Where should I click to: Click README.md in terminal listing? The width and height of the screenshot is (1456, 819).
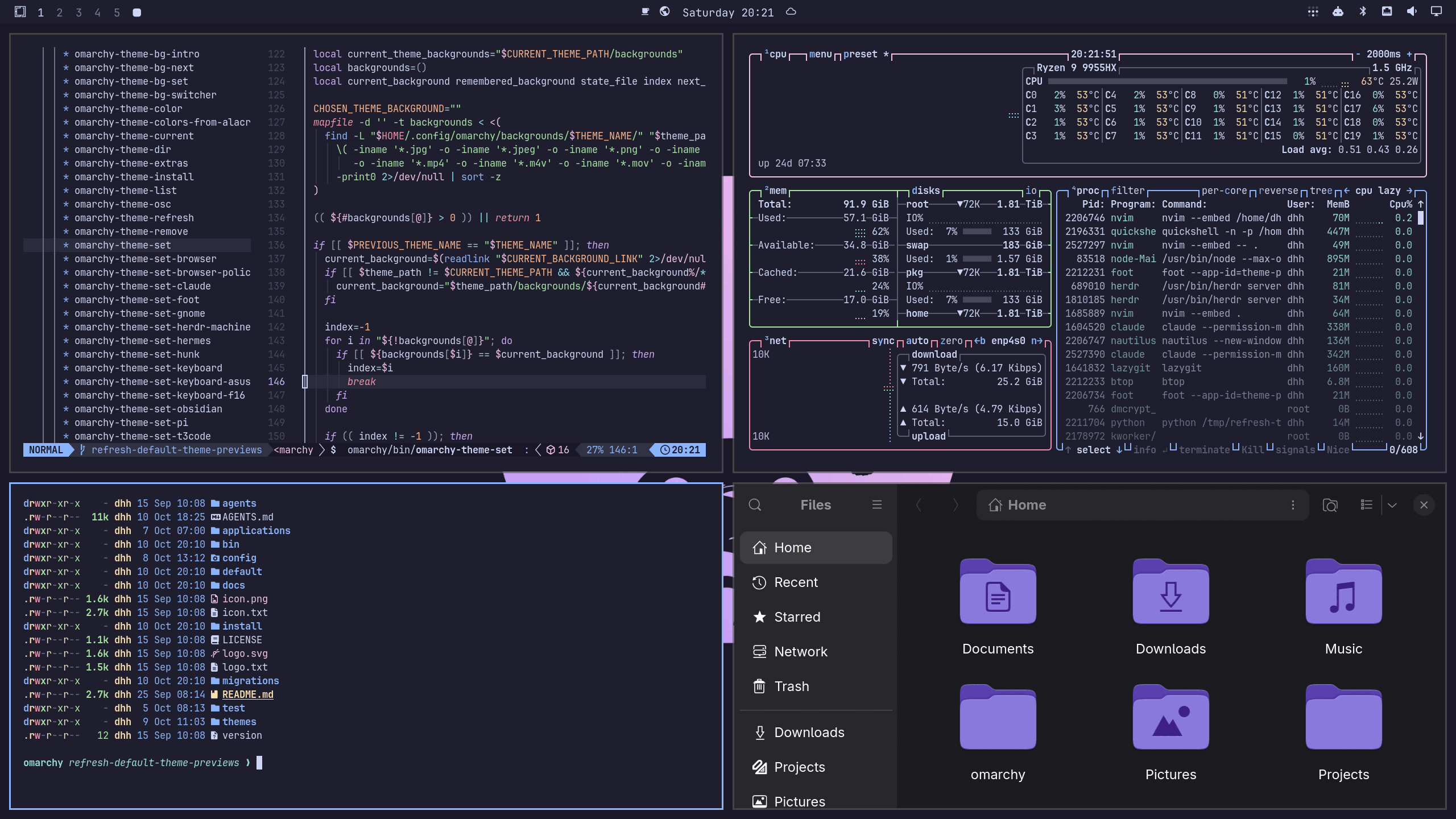click(x=247, y=694)
